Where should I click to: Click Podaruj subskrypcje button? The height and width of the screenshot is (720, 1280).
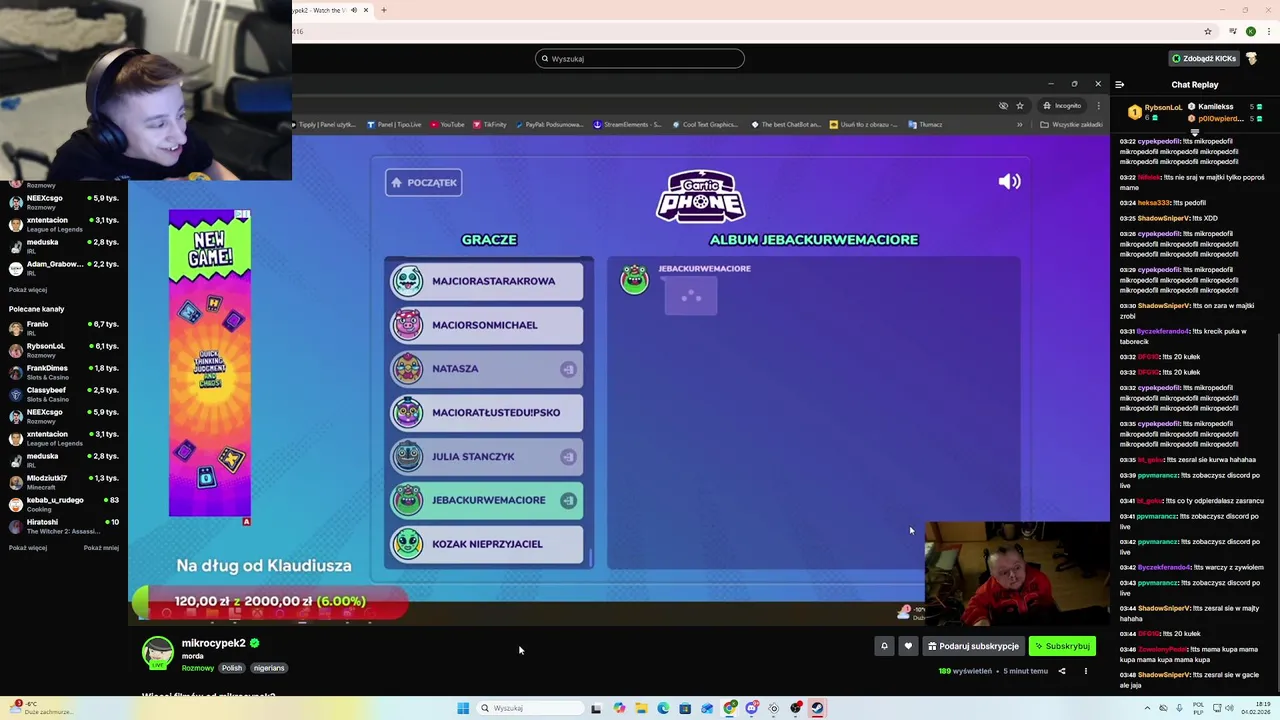[x=973, y=646]
